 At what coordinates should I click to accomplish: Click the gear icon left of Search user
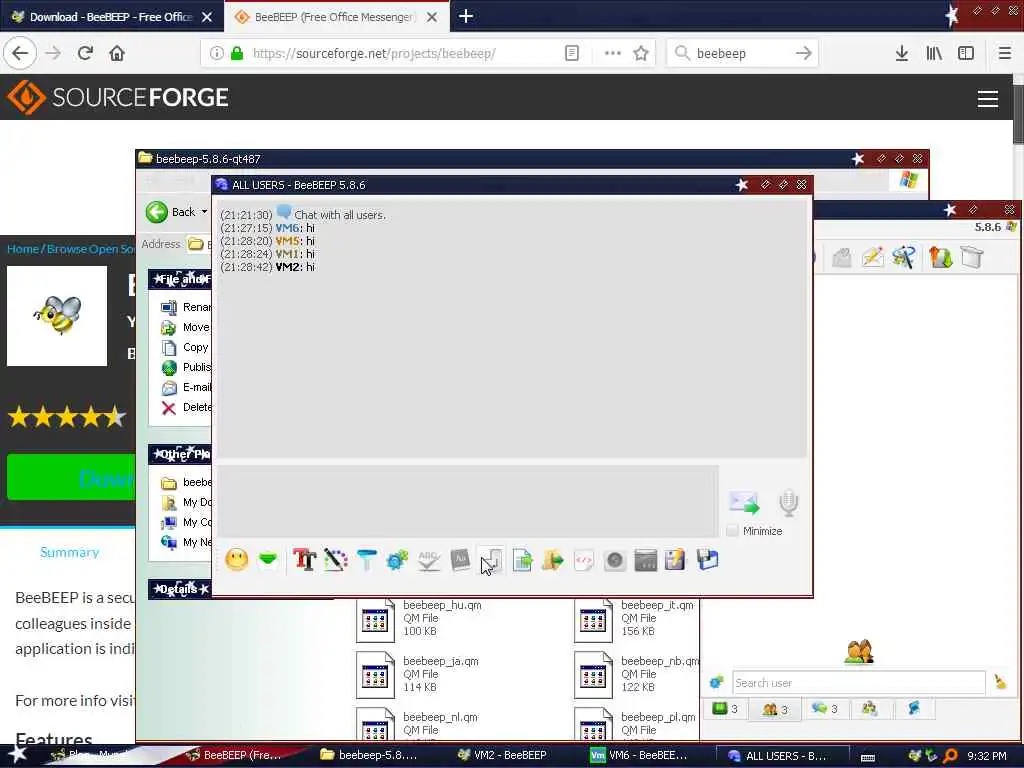716,682
